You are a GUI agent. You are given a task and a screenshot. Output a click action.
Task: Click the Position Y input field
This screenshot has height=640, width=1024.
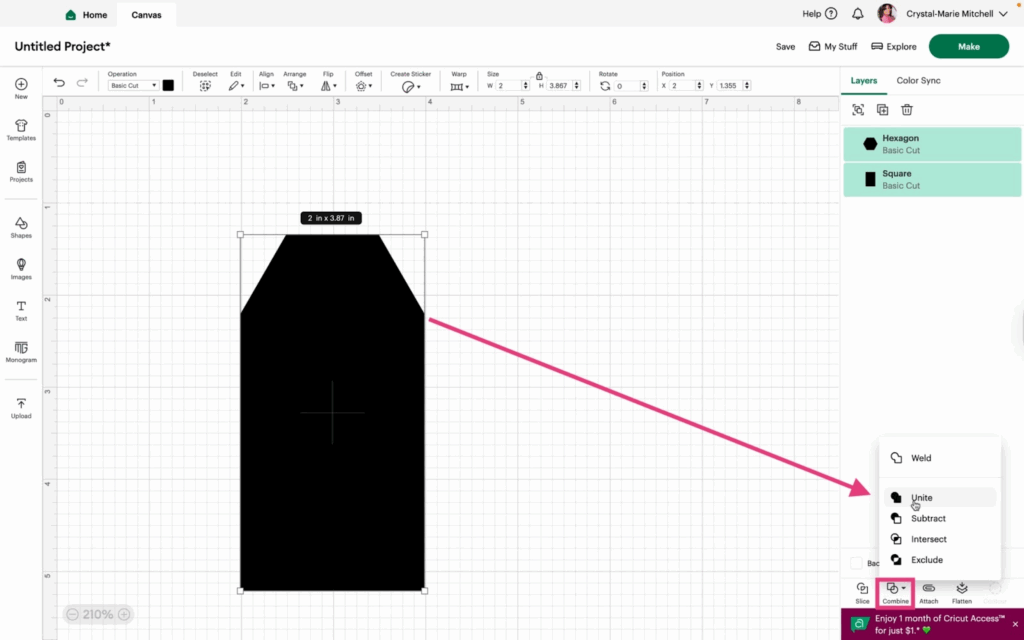pyautogui.click(x=731, y=86)
